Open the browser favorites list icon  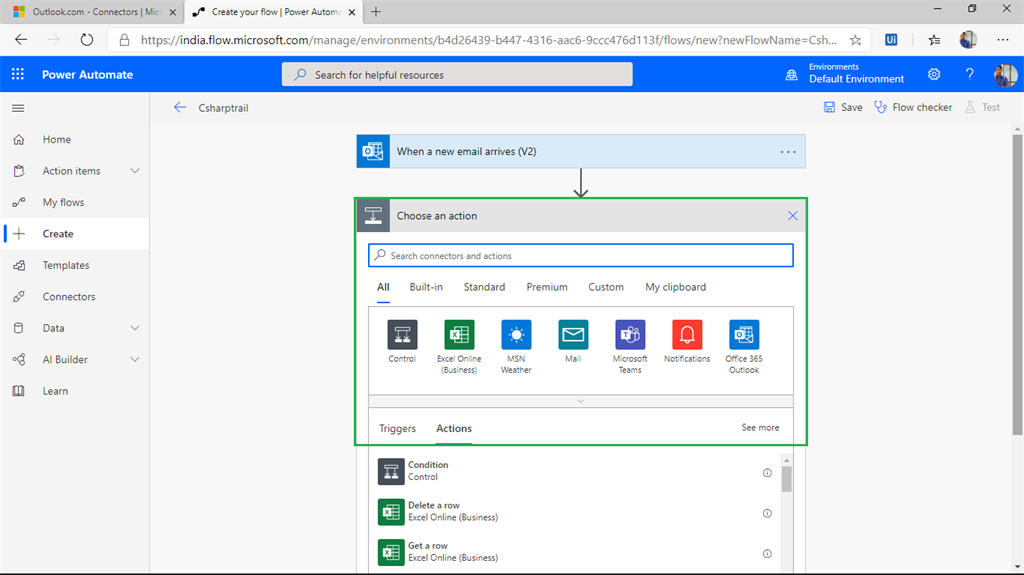[935, 40]
